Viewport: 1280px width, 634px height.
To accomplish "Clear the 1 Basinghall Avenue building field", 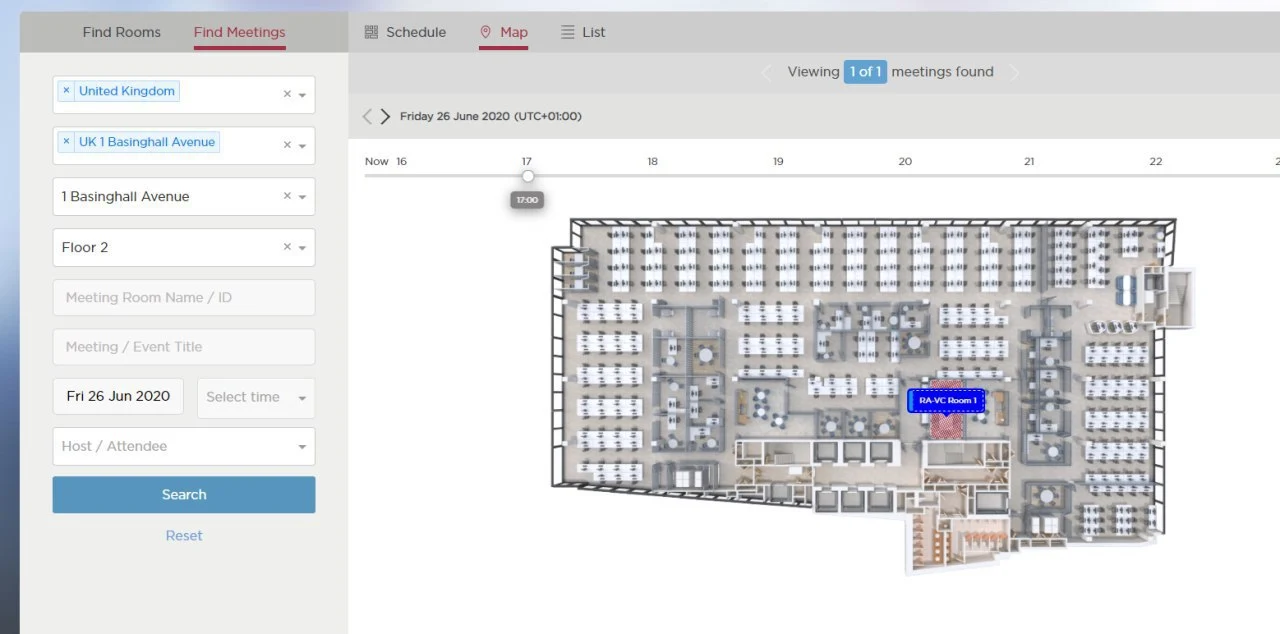I will pos(287,196).
